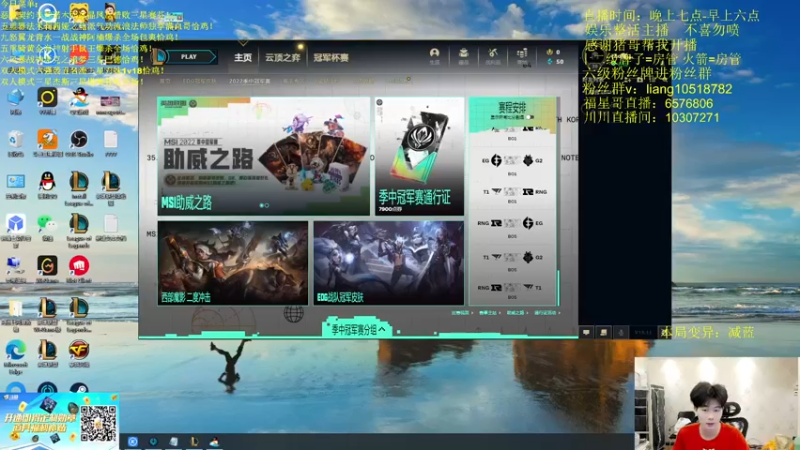Click the schedule panel scrollbar
800x450 pixels.
point(558,287)
